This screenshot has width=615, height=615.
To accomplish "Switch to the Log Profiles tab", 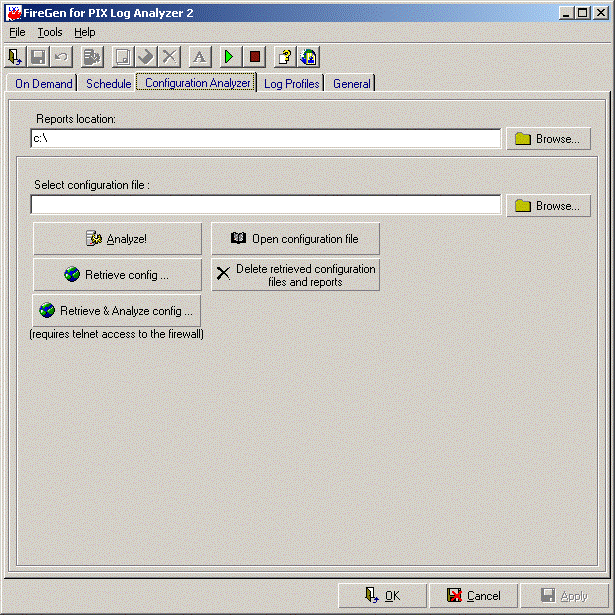I will [x=291, y=84].
